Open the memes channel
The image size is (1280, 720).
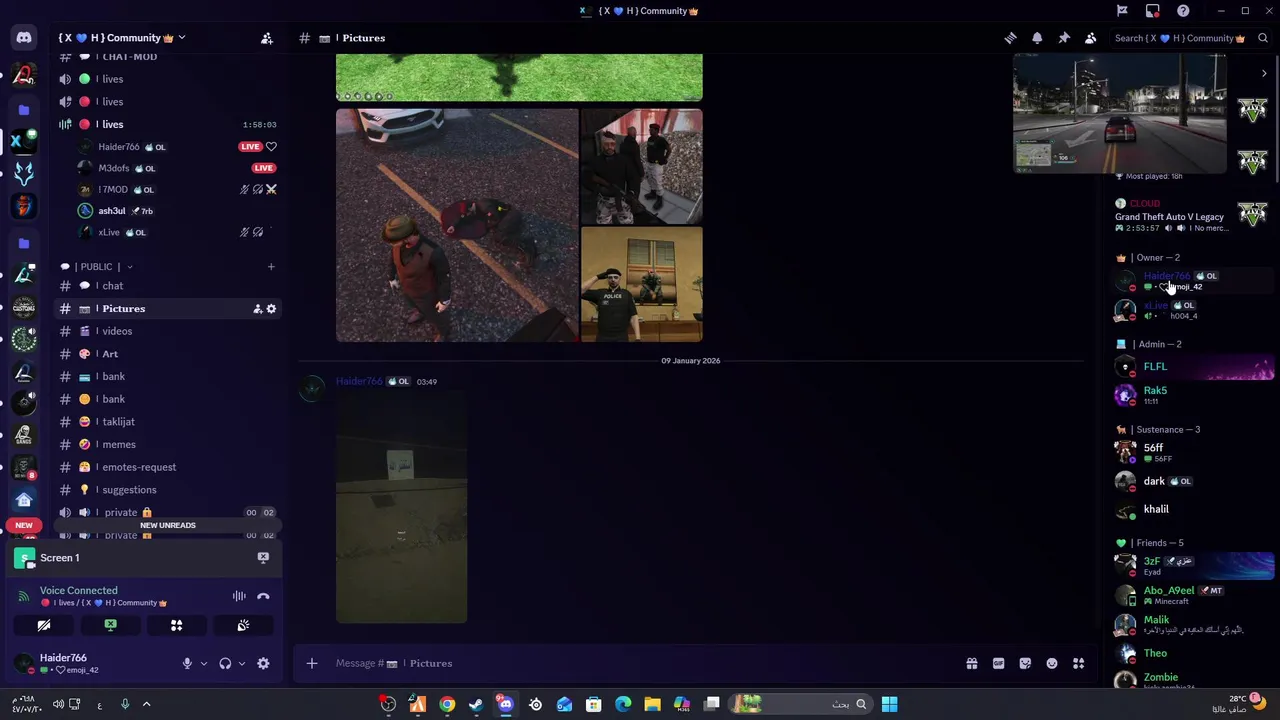pyautogui.click(x=166, y=444)
